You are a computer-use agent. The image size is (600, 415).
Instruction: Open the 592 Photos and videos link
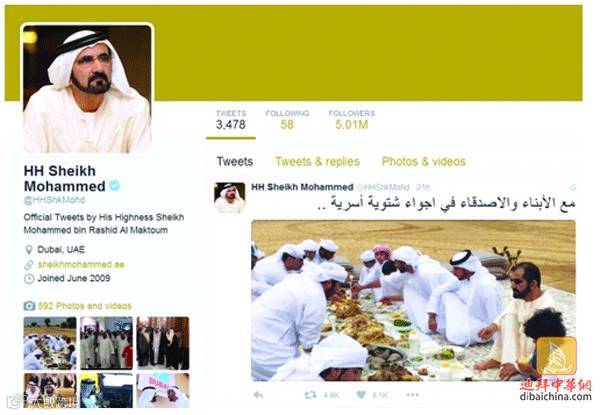85,306
